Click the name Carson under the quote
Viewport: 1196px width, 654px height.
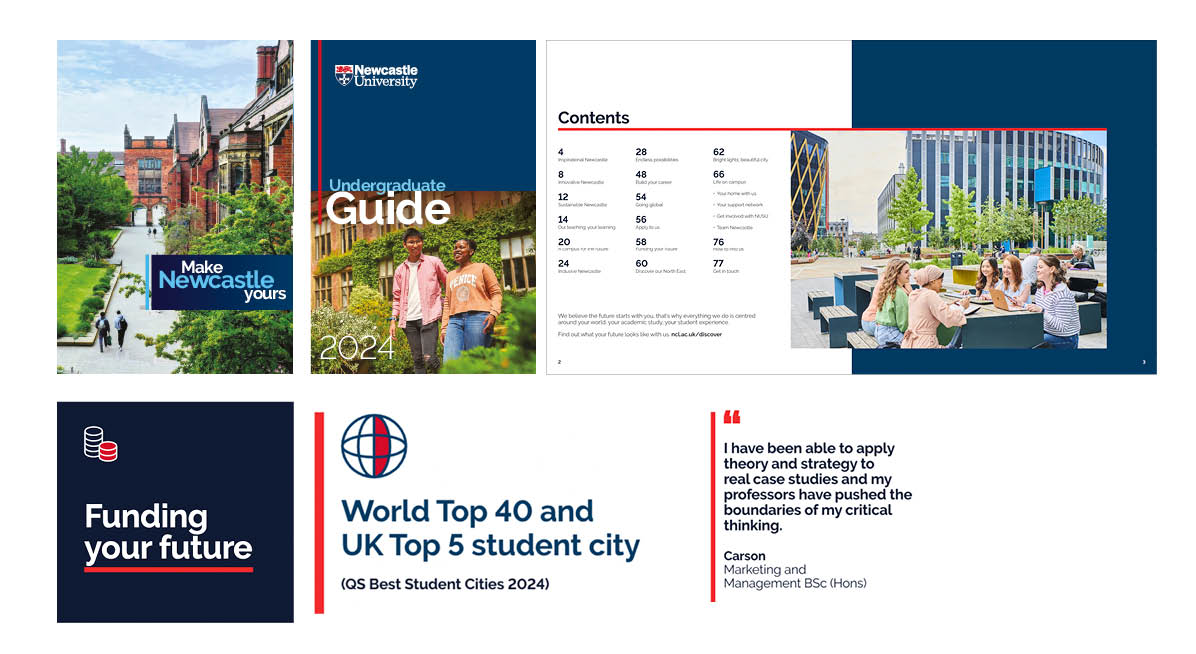point(744,556)
